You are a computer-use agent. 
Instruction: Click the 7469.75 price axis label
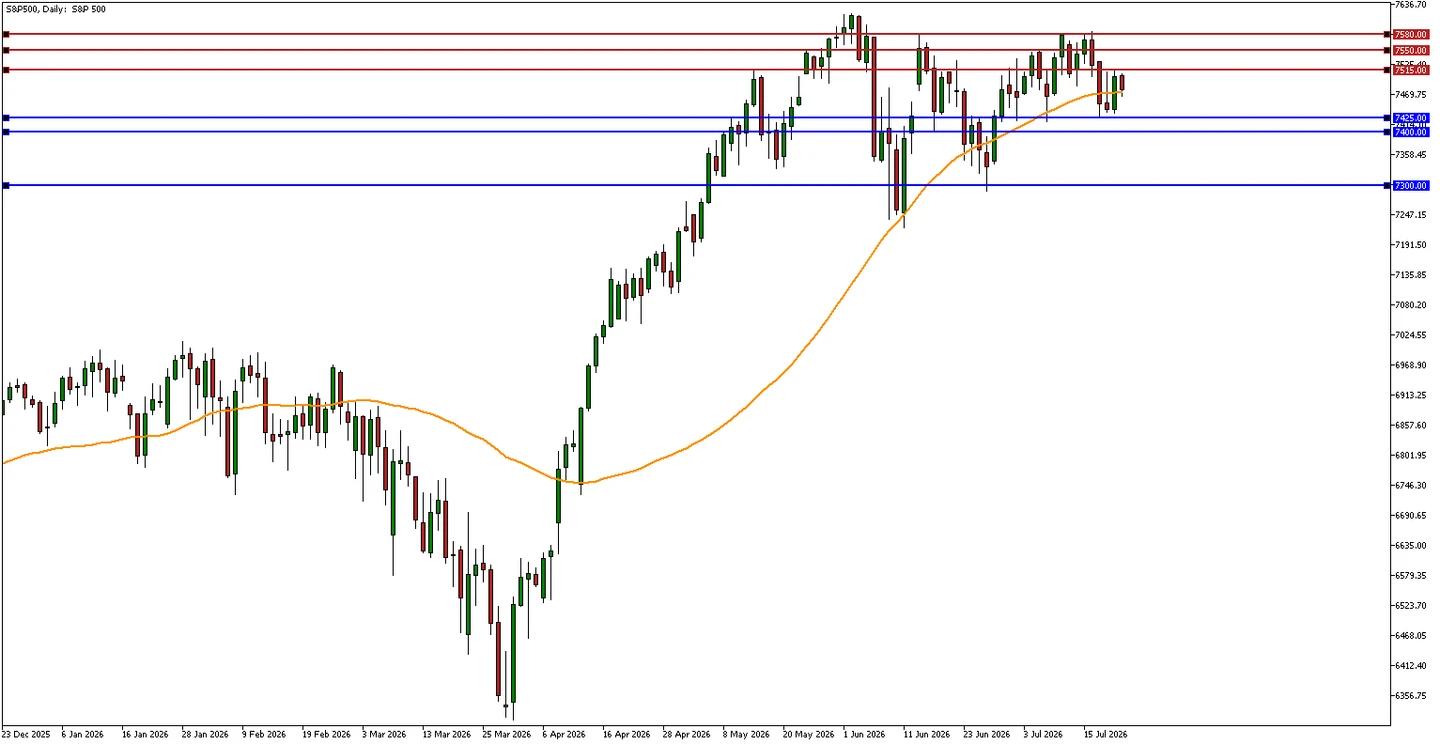1410,95
